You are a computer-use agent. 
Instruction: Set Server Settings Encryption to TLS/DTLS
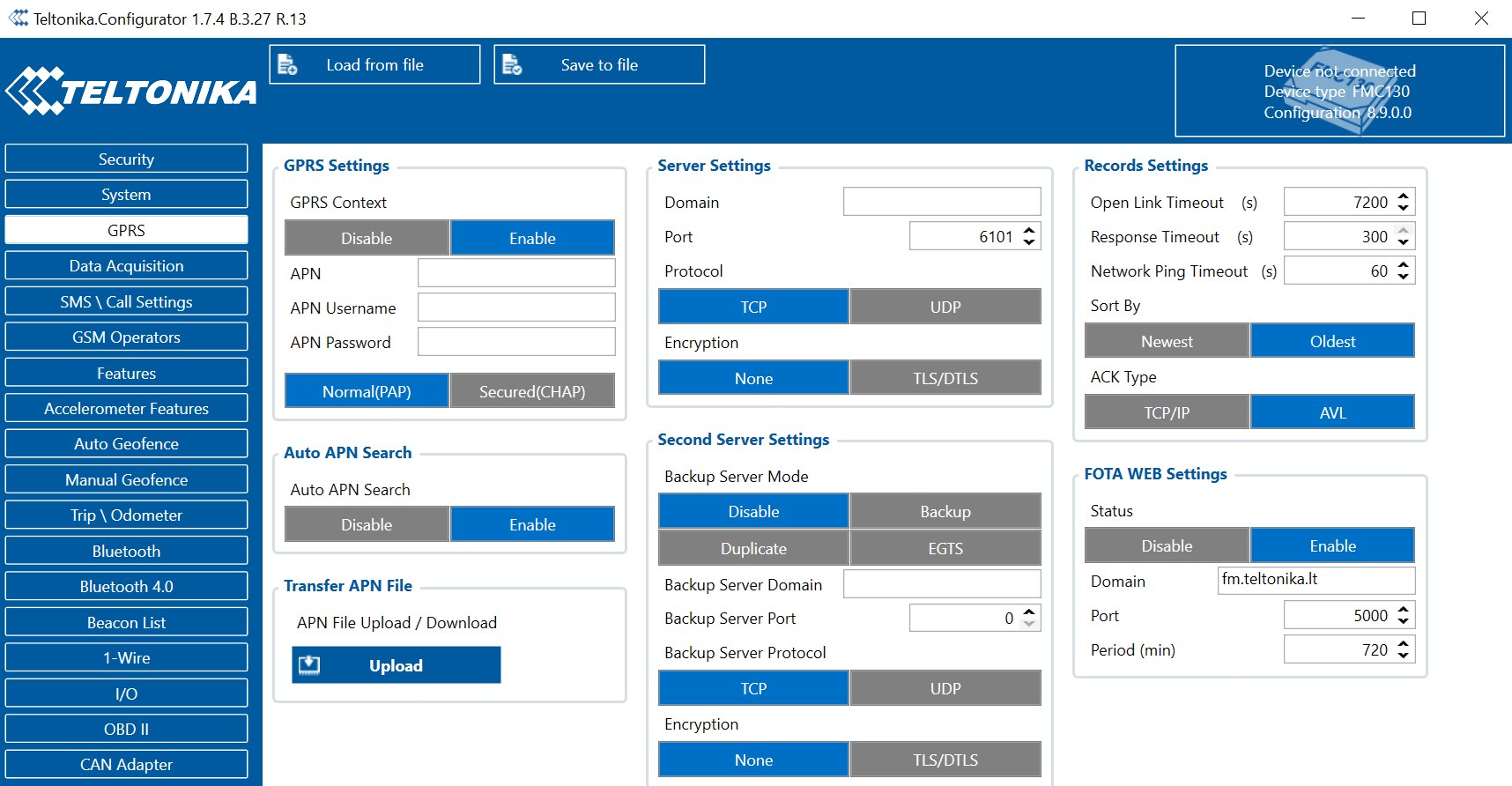coord(945,378)
